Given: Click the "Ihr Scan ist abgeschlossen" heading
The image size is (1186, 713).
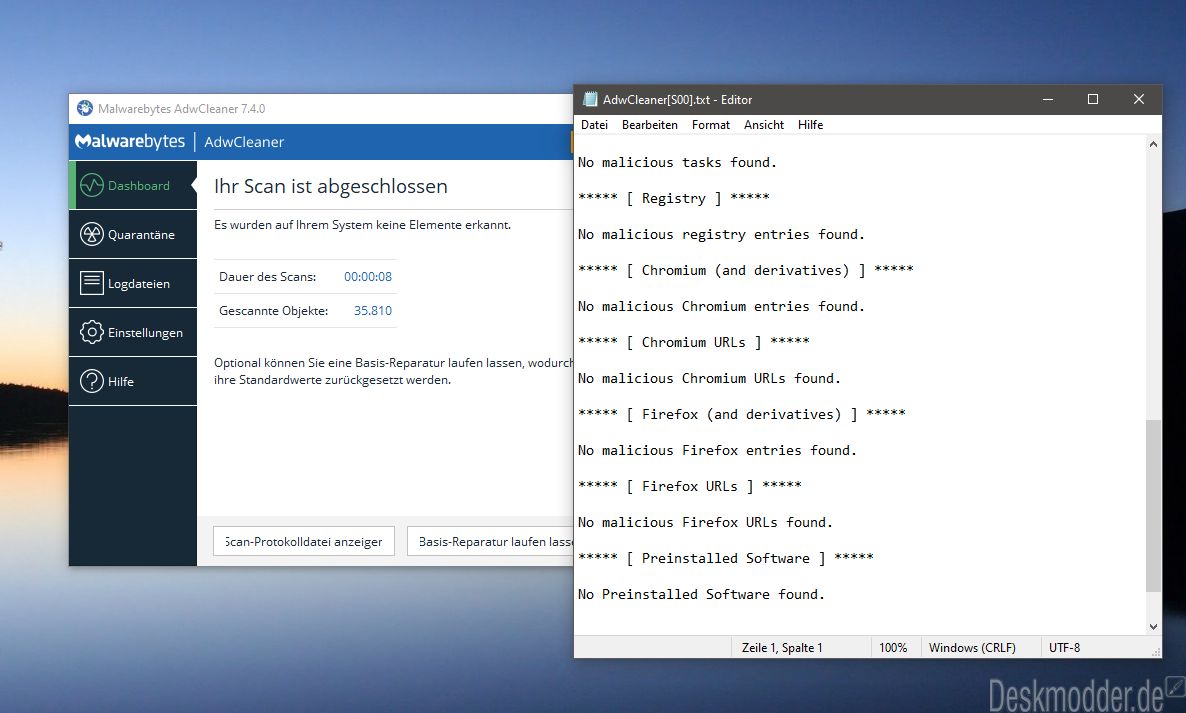Looking at the screenshot, I should [331, 186].
